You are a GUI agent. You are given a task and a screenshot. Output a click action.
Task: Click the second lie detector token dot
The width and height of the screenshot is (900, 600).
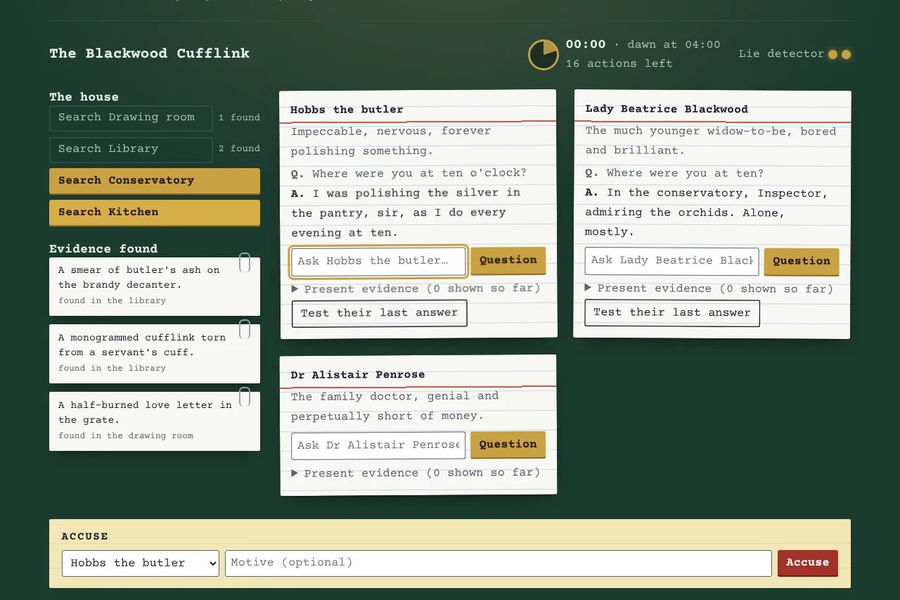click(846, 54)
